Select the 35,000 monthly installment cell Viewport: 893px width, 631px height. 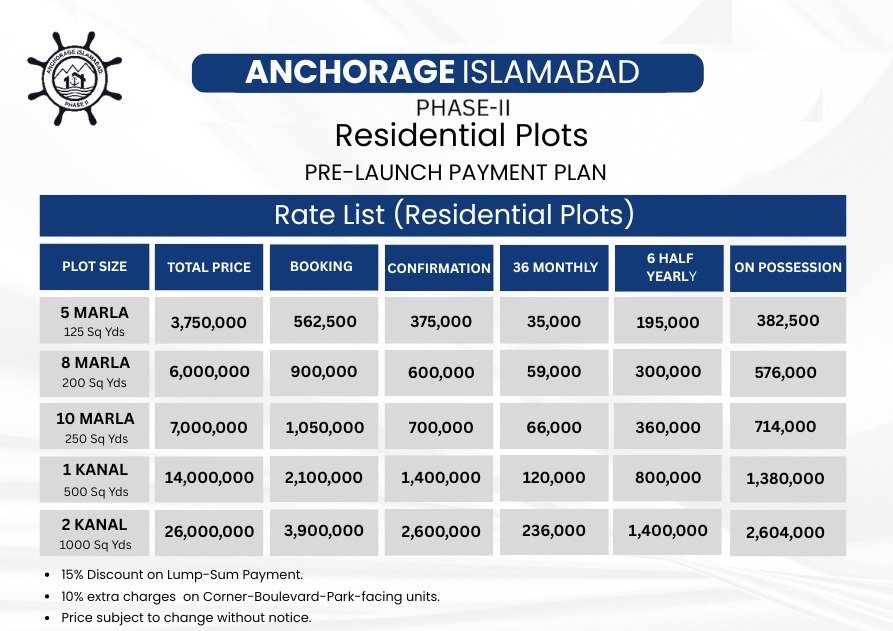click(x=554, y=321)
